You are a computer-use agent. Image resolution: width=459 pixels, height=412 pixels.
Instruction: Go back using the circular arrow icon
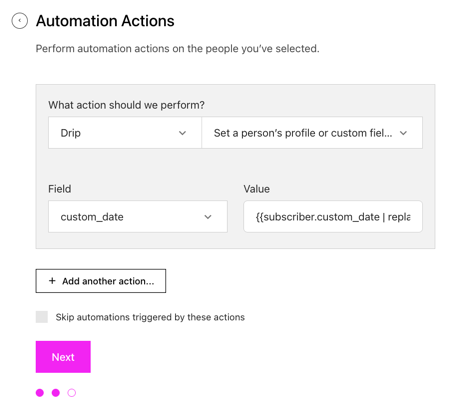tap(20, 21)
